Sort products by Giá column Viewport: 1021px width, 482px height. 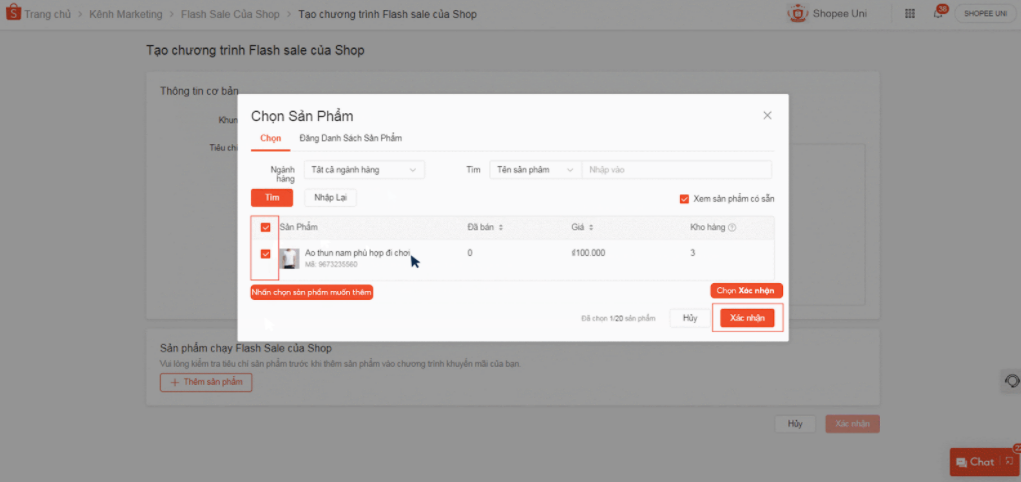592,227
